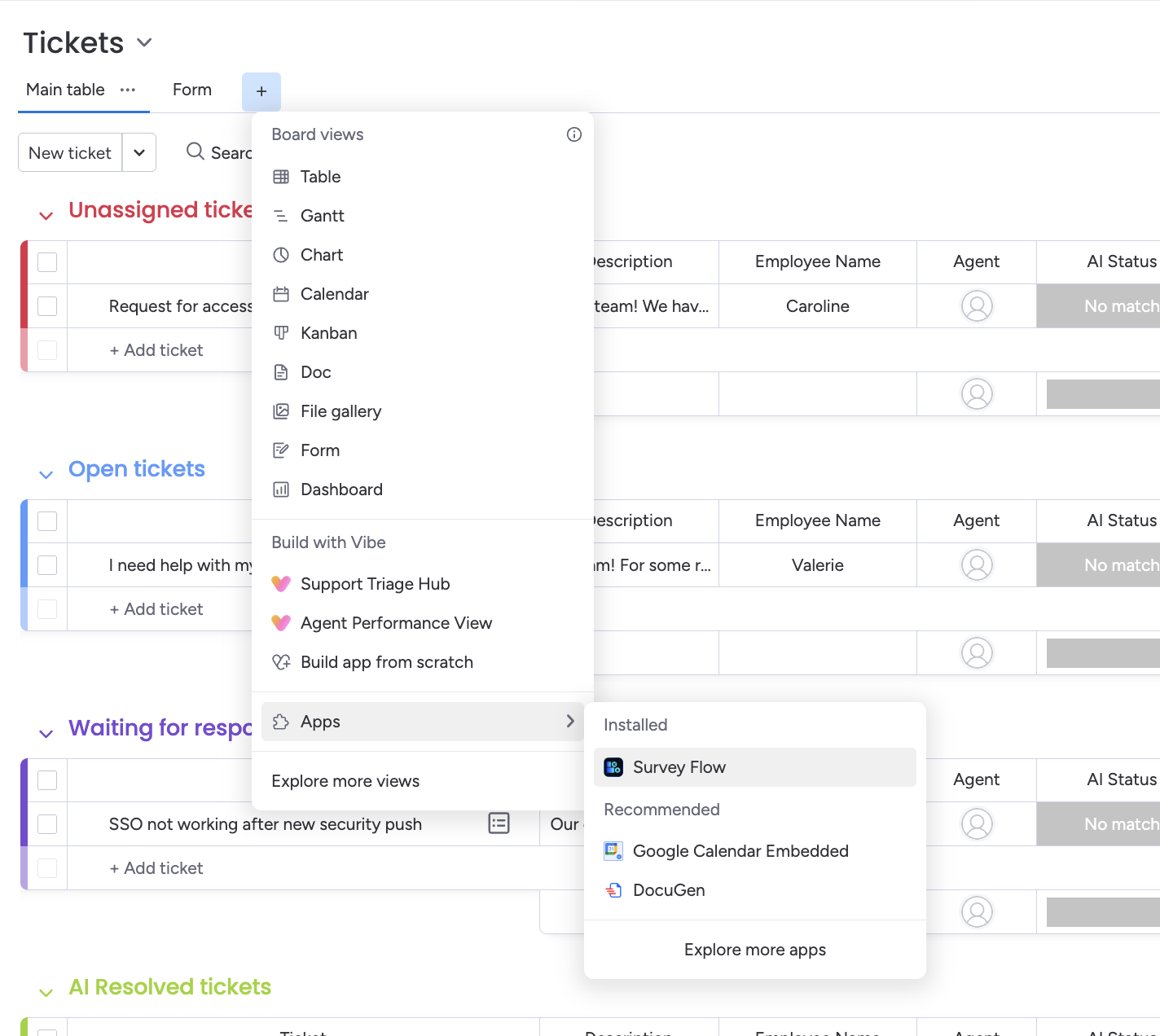The image size is (1160, 1036).
Task: Click the DocuGen app icon
Action: point(613,890)
